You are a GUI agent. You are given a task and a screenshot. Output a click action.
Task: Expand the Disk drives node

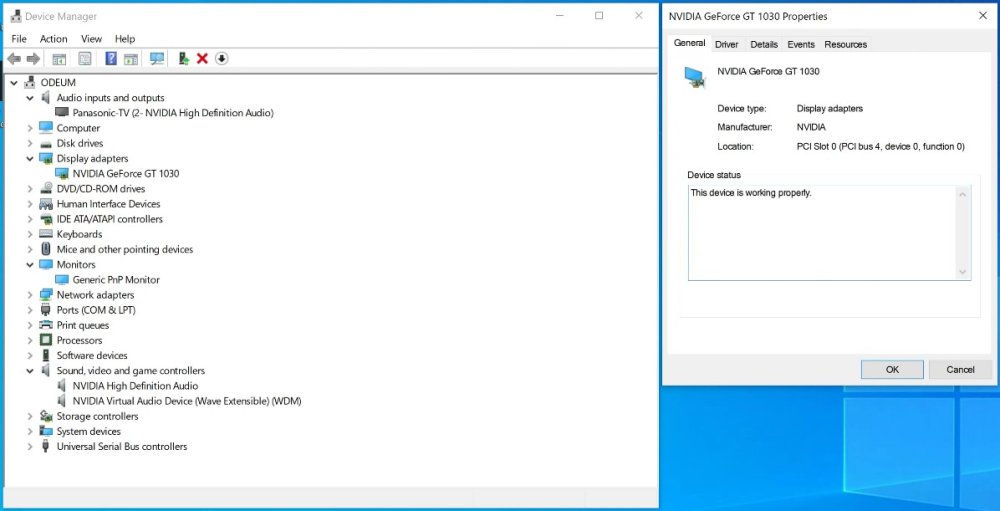click(29, 144)
